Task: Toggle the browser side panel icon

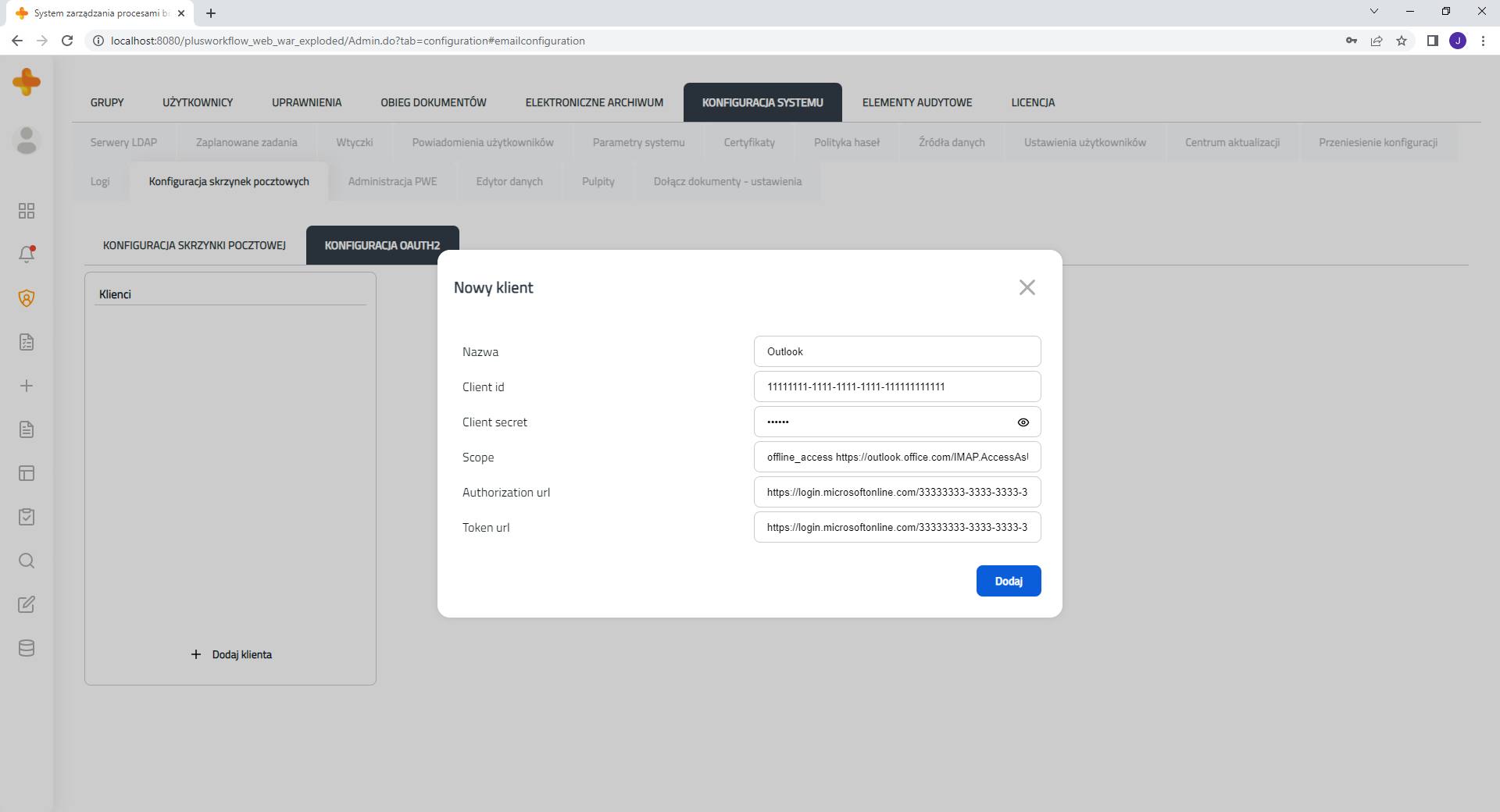Action: tap(1433, 41)
